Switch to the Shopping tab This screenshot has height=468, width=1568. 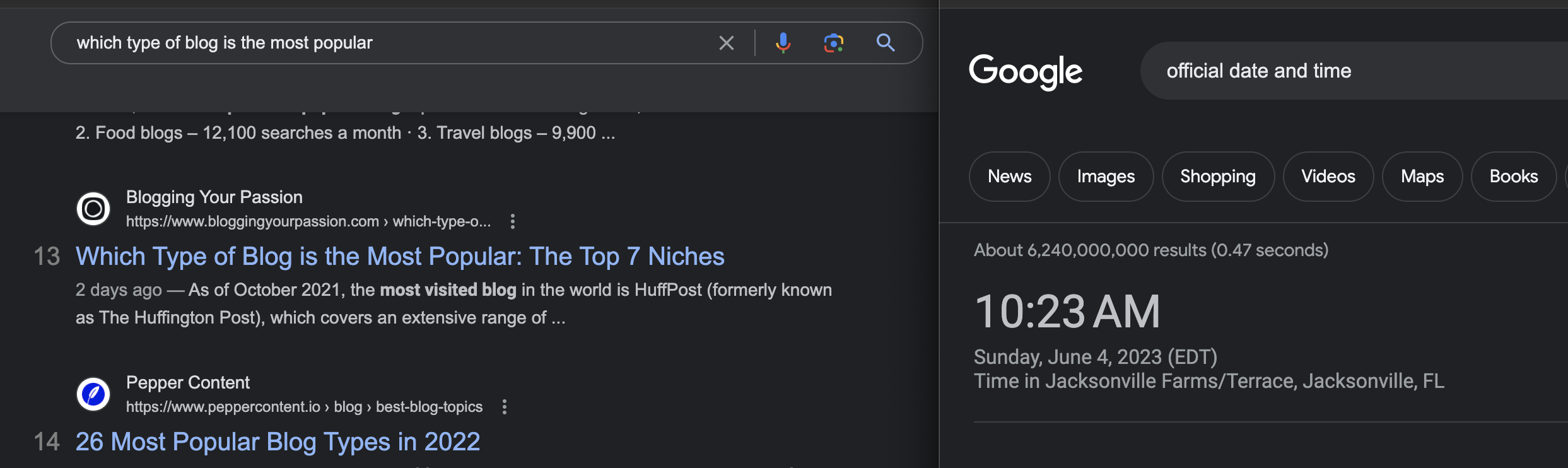click(x=1218, y=177)
